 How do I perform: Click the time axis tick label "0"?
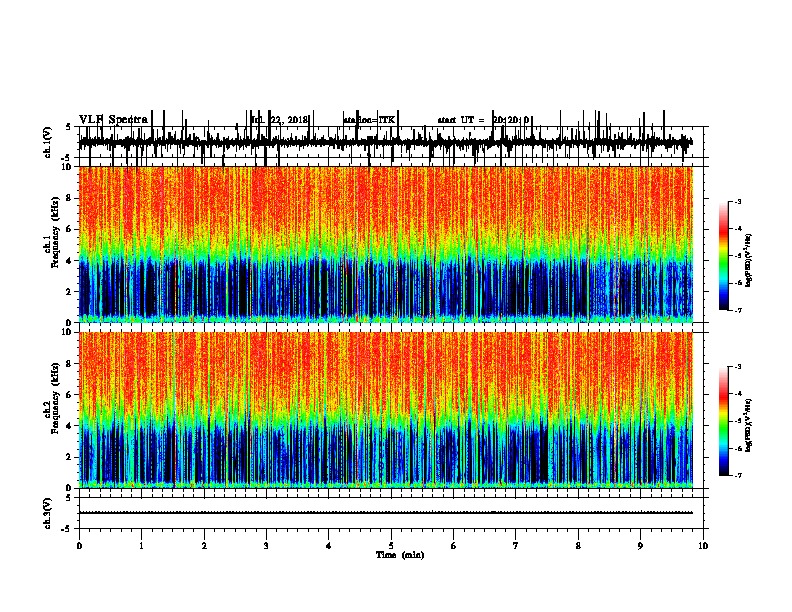point(79,546)
